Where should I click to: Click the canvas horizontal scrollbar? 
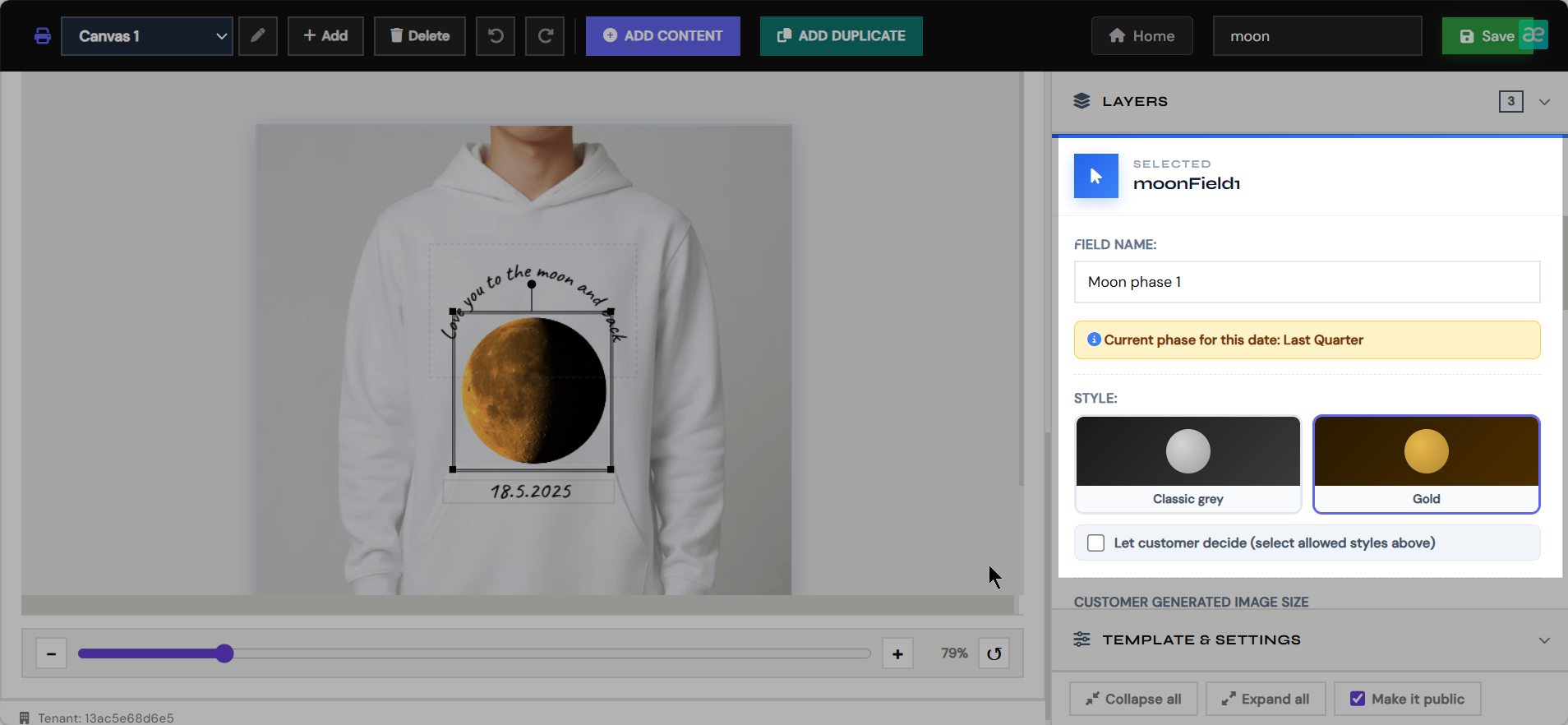[x=518, y=605]
